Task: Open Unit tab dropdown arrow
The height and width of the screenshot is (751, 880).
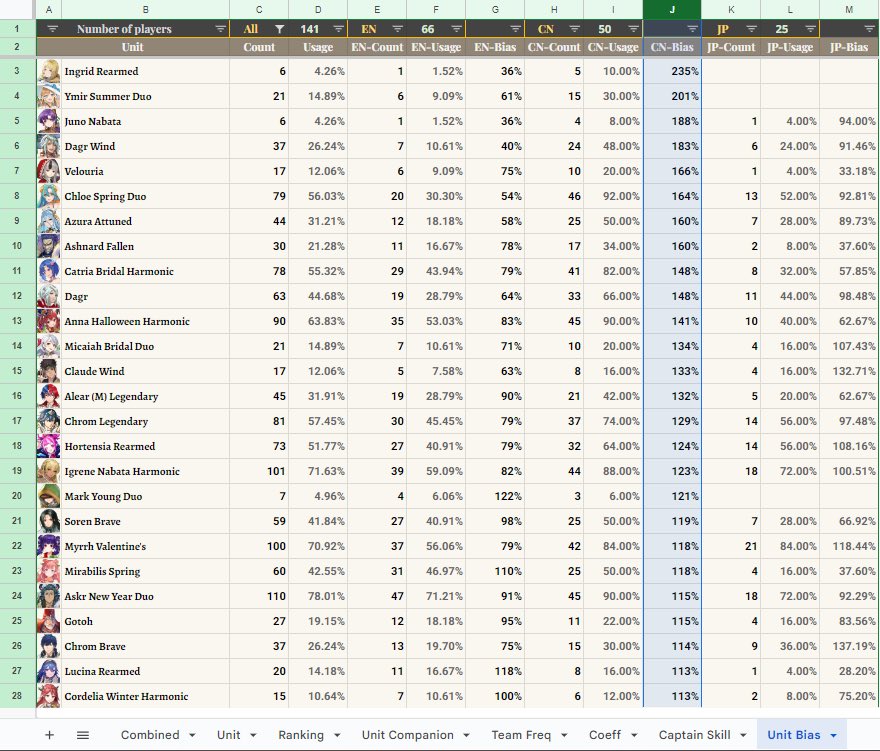Action: click(253, 735)
